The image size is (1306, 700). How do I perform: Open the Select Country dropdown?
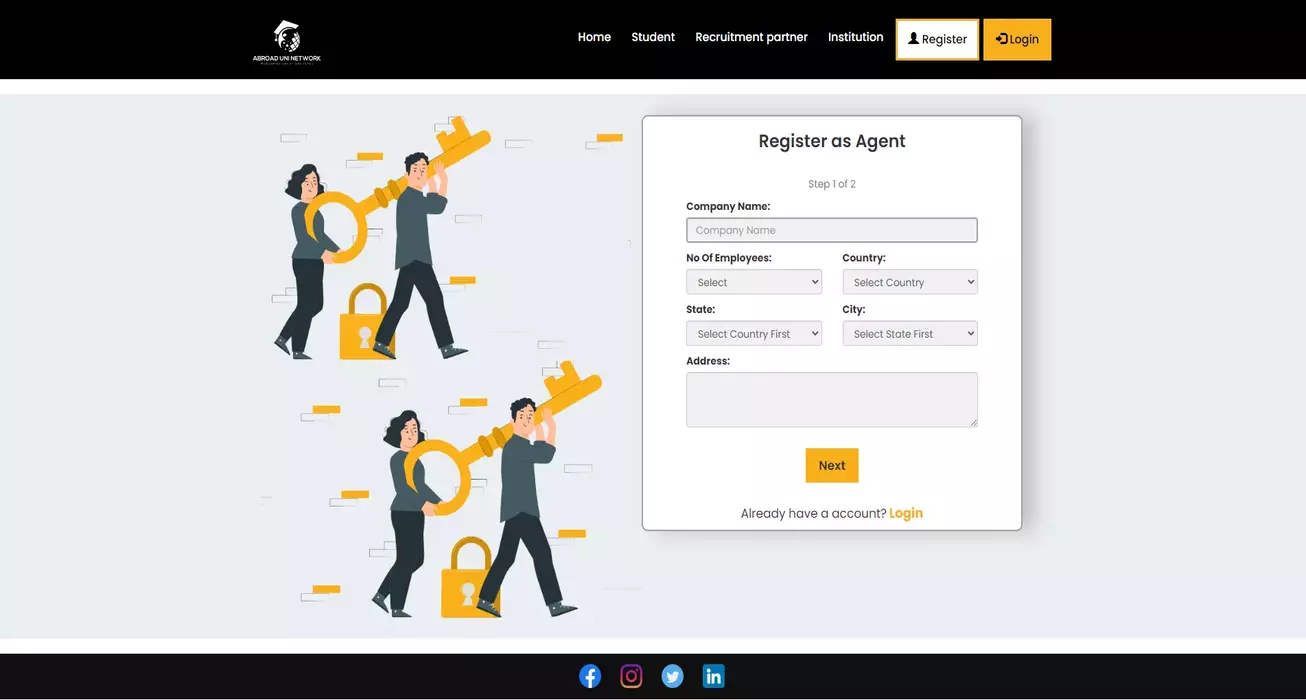tap(909, 282)
